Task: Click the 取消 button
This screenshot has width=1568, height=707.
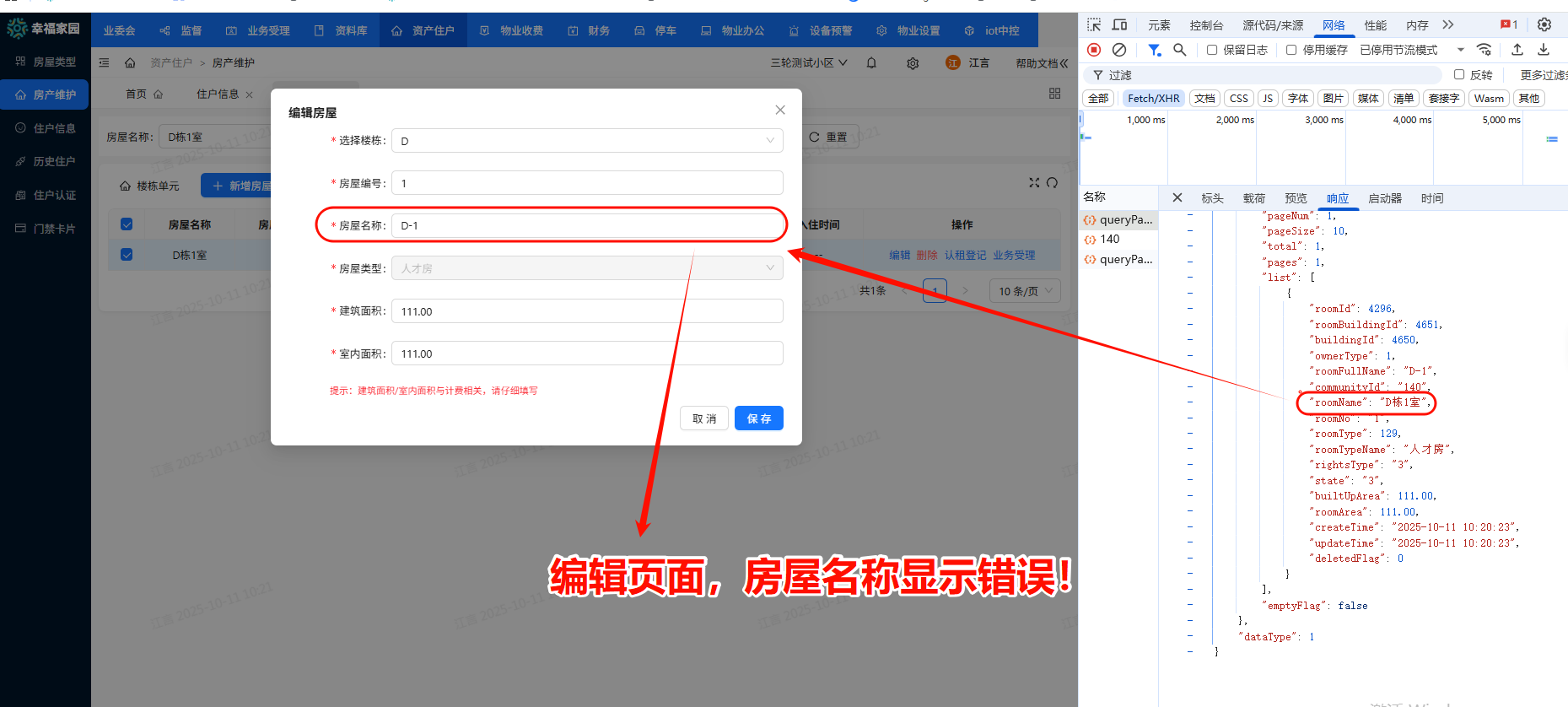Action: [704, 418]
